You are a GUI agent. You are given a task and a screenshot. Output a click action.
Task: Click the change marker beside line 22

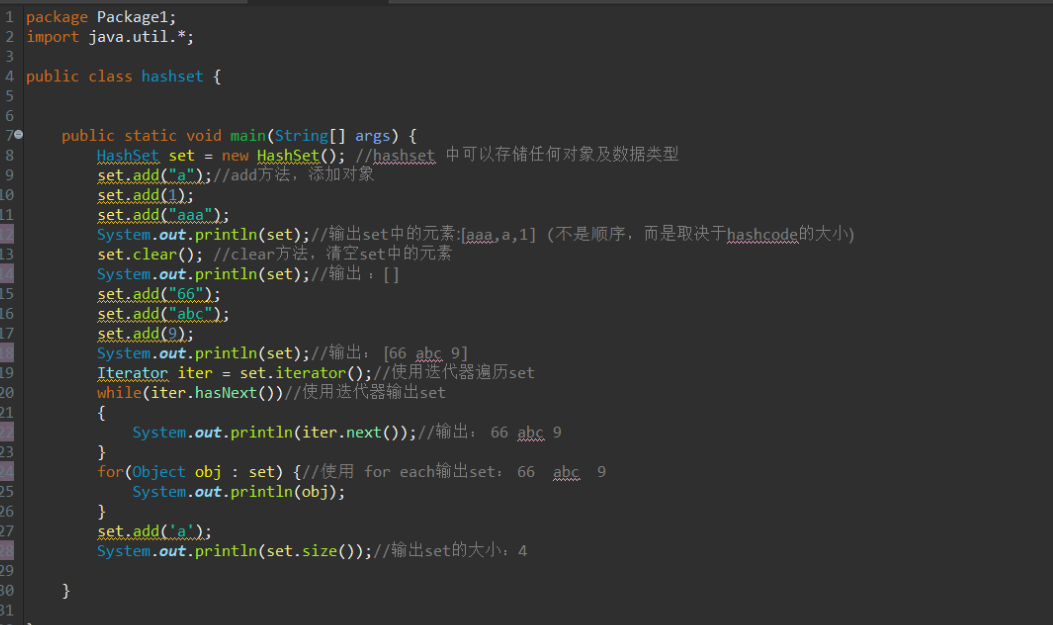(7, 432)
